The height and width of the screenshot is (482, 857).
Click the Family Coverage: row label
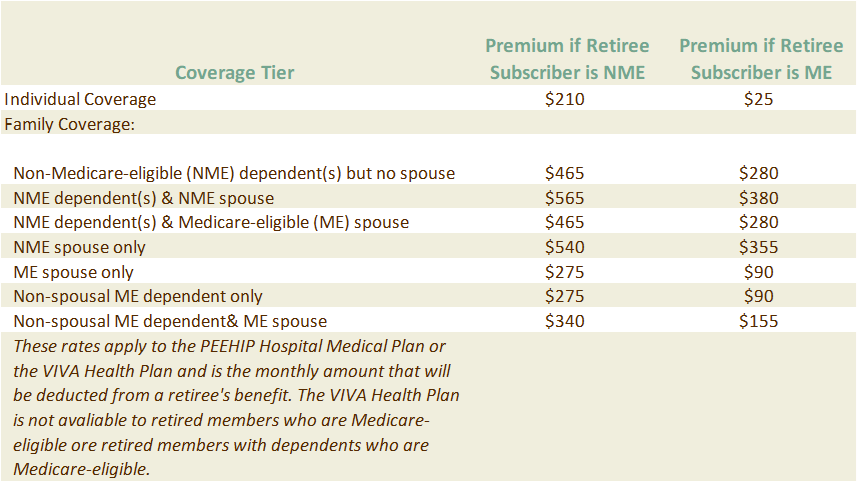69,124
